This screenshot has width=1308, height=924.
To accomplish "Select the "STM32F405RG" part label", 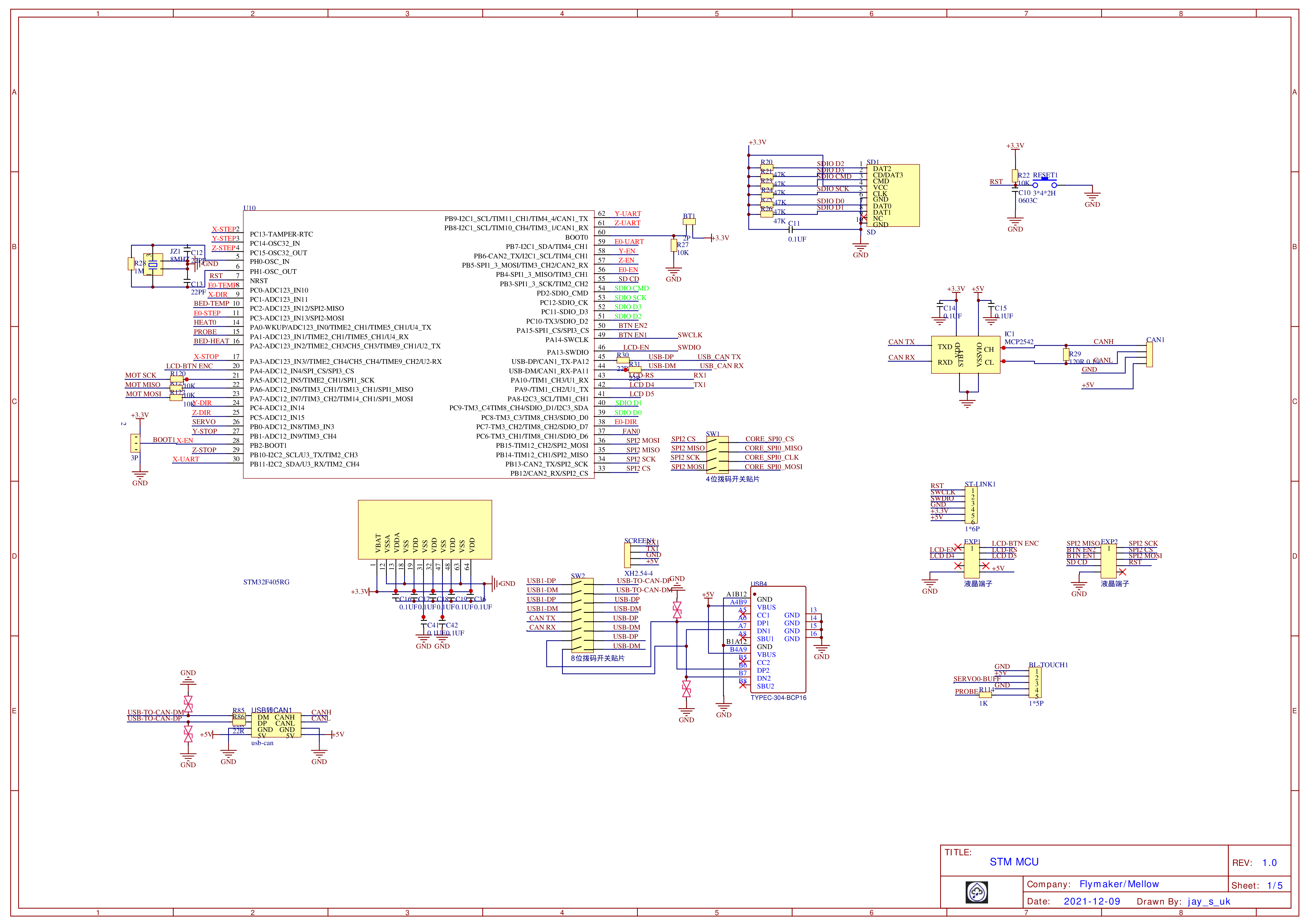I will point(266,582).
